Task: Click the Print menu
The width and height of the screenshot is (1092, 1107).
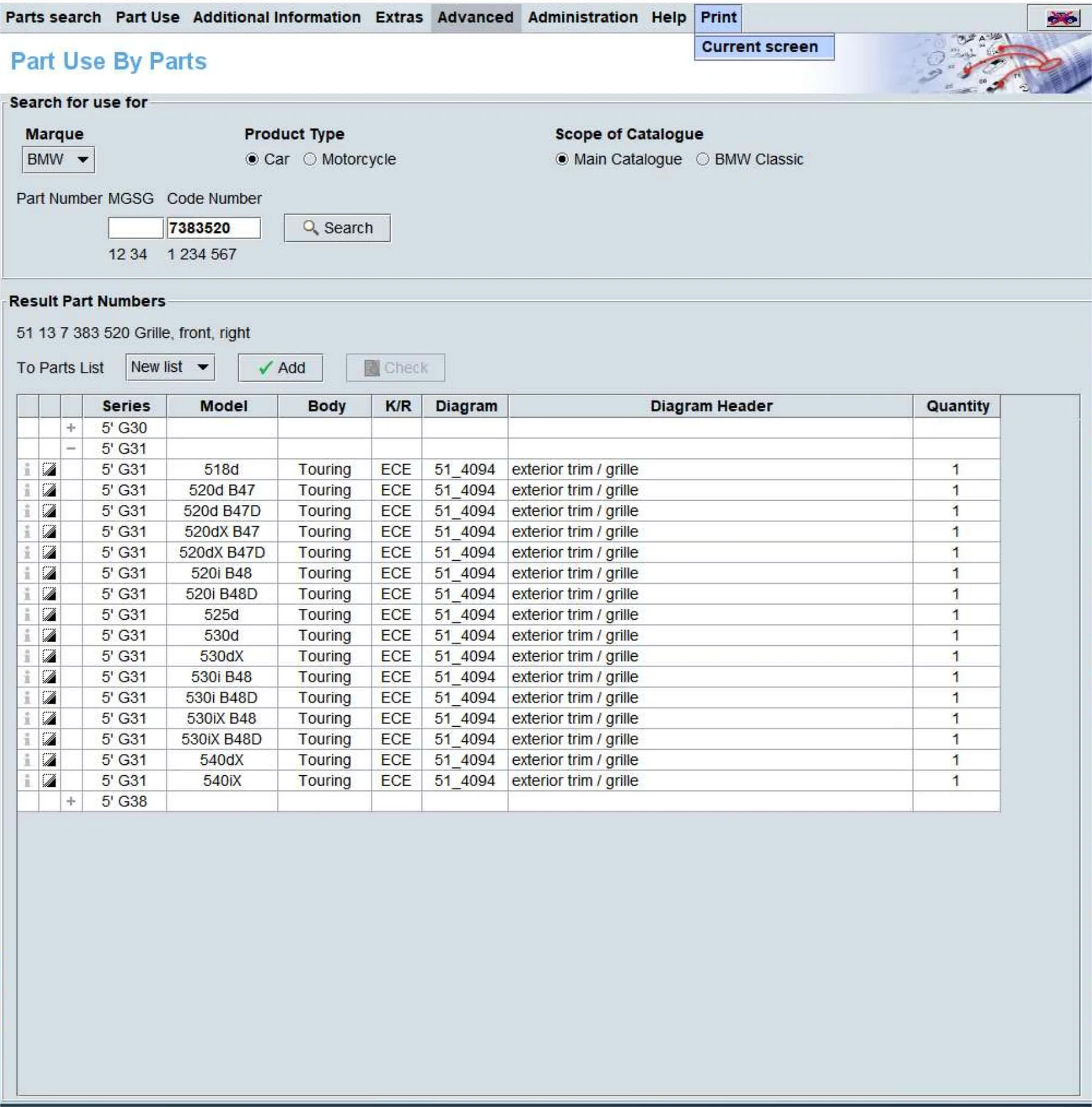Action: click(718, 17)
